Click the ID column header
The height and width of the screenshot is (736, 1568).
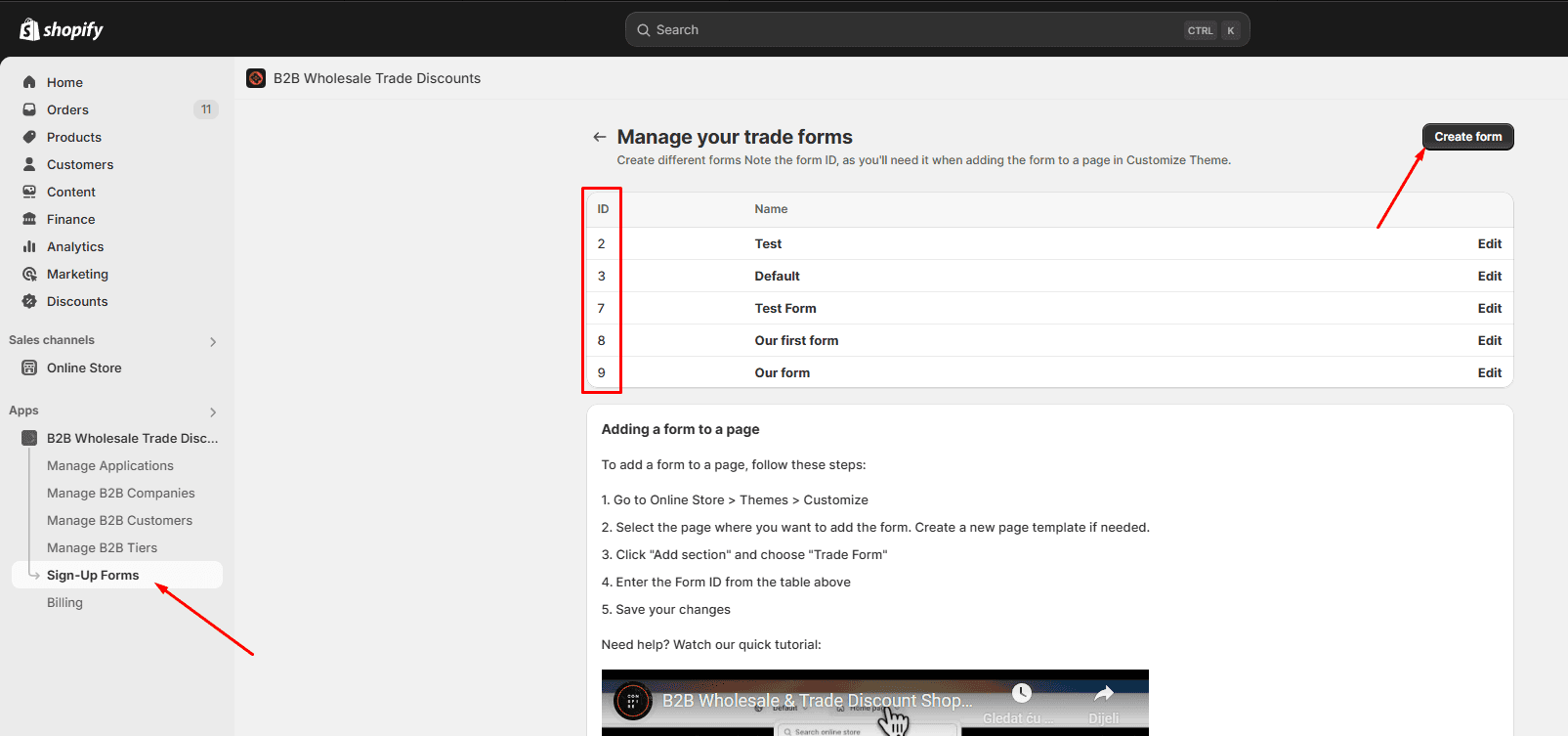coord(603,209)
